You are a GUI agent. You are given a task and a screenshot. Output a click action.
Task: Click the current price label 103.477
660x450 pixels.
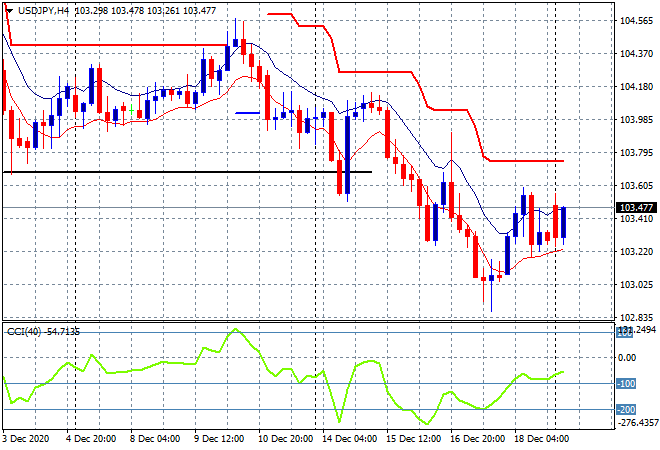636,208
